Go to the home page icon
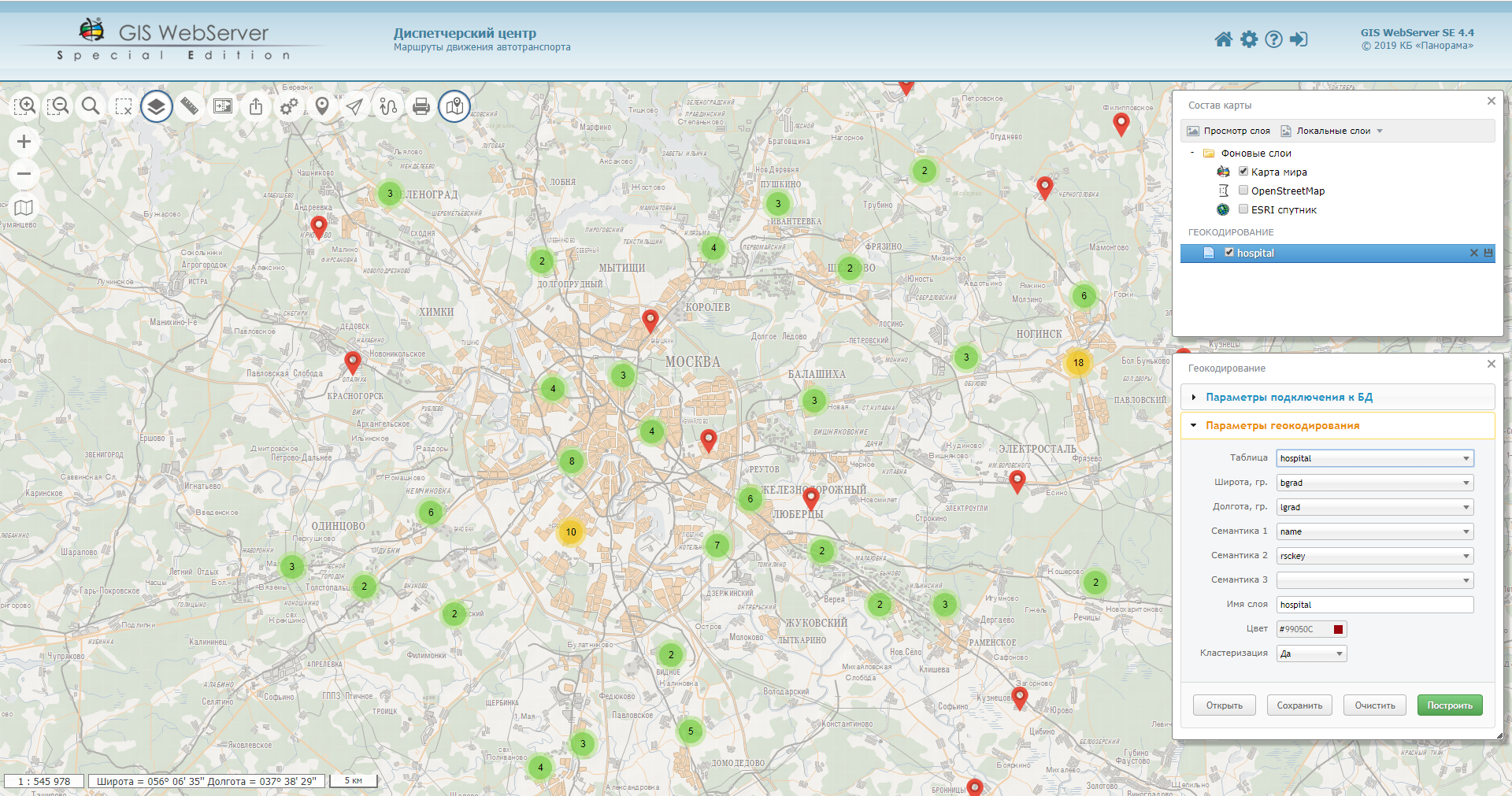Image resolution: width=1512 pixels, height=796 pixels. [x=1223, y=39]
